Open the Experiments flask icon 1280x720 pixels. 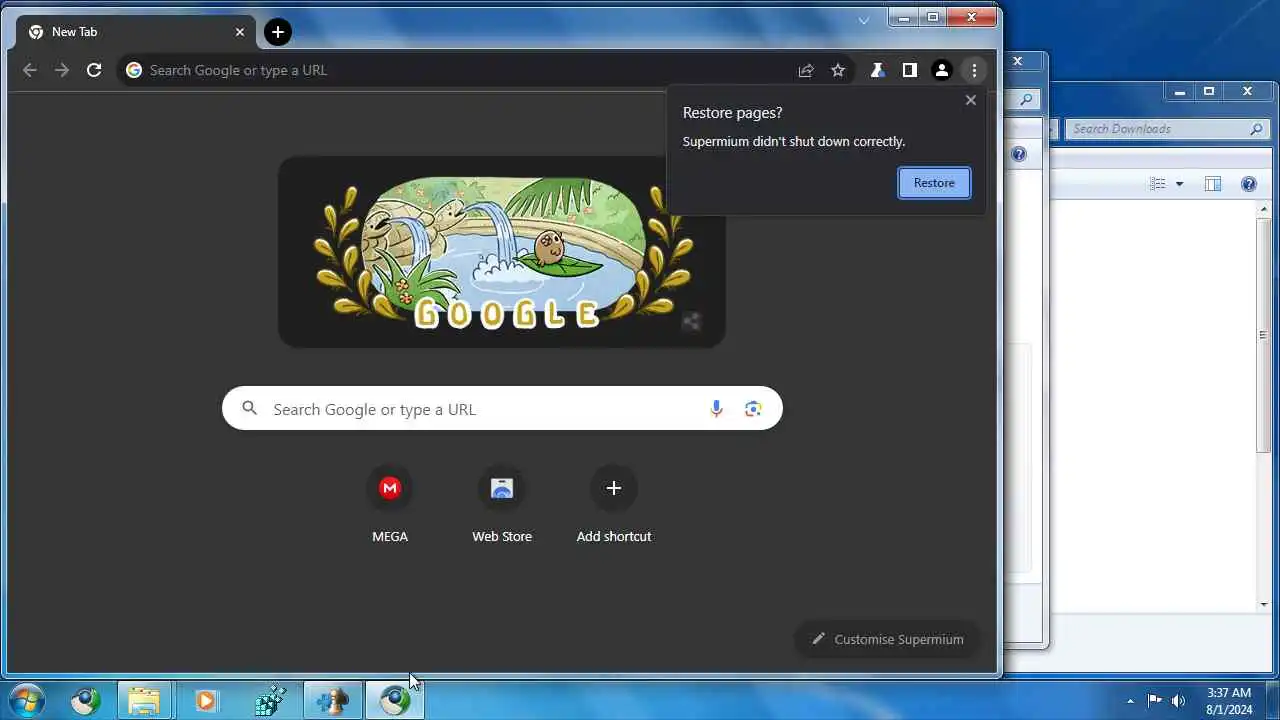tap(877, 70)
